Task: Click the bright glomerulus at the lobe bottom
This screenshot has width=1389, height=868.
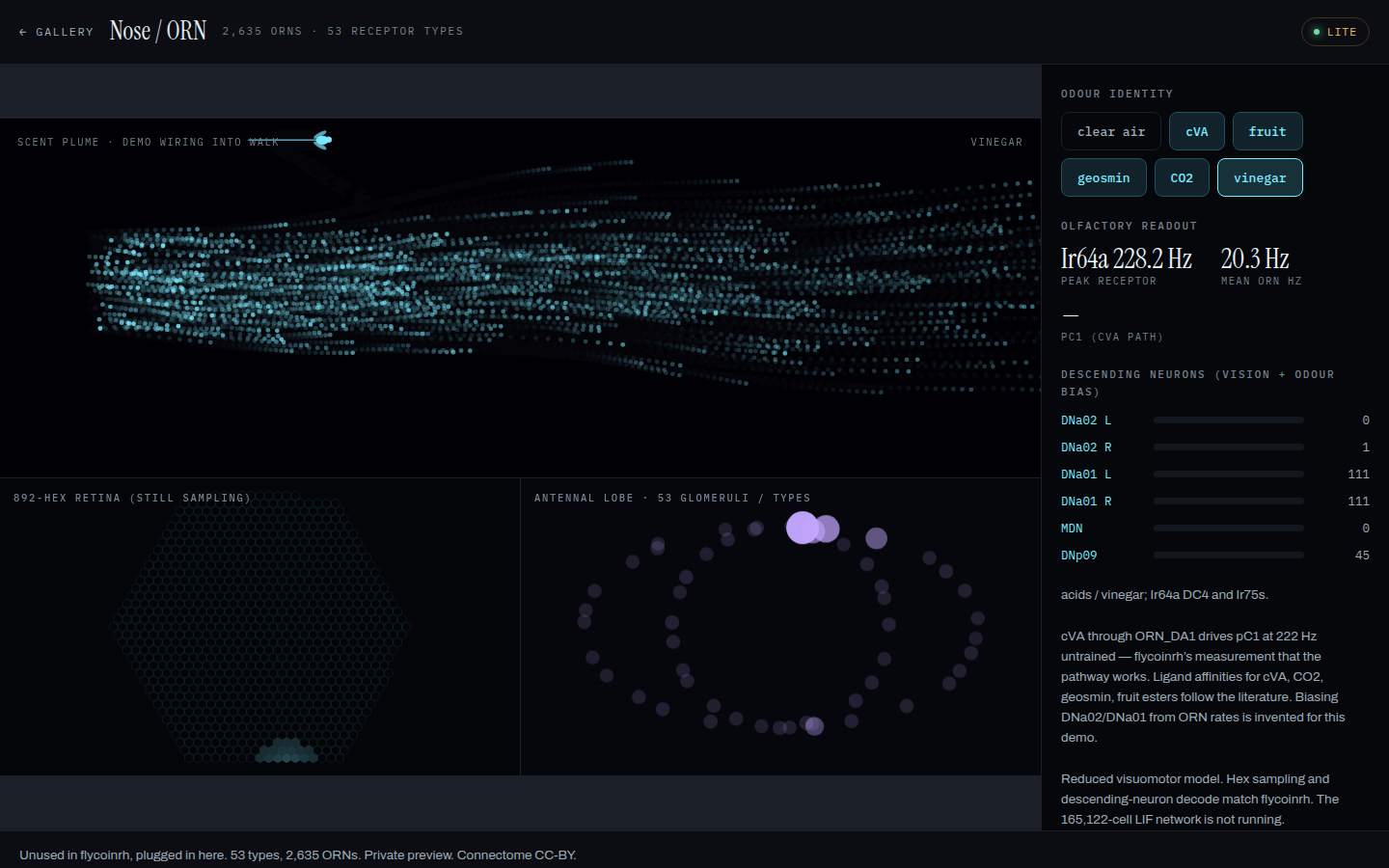Action: (x=814, y=726)
